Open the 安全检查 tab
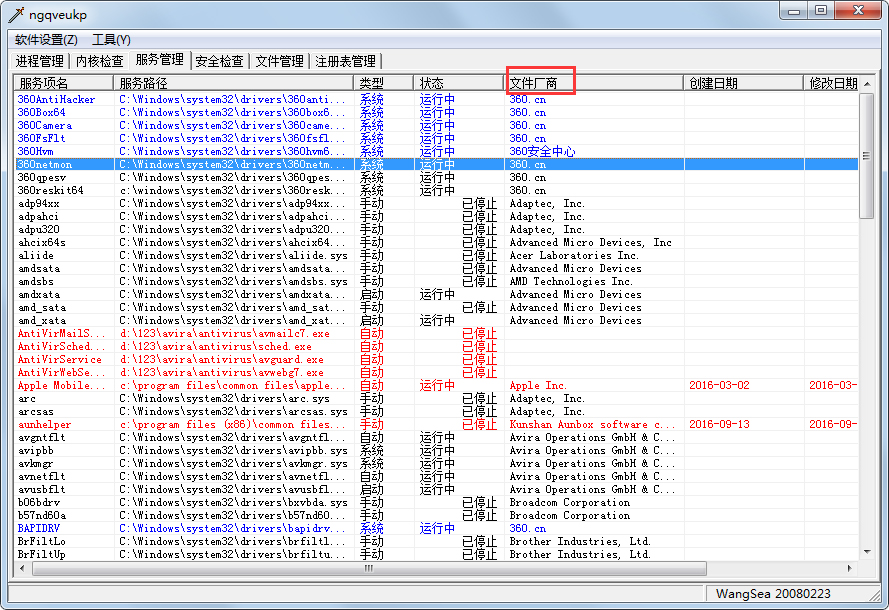This screenshot has width=889, height=610. coord(219,61)
